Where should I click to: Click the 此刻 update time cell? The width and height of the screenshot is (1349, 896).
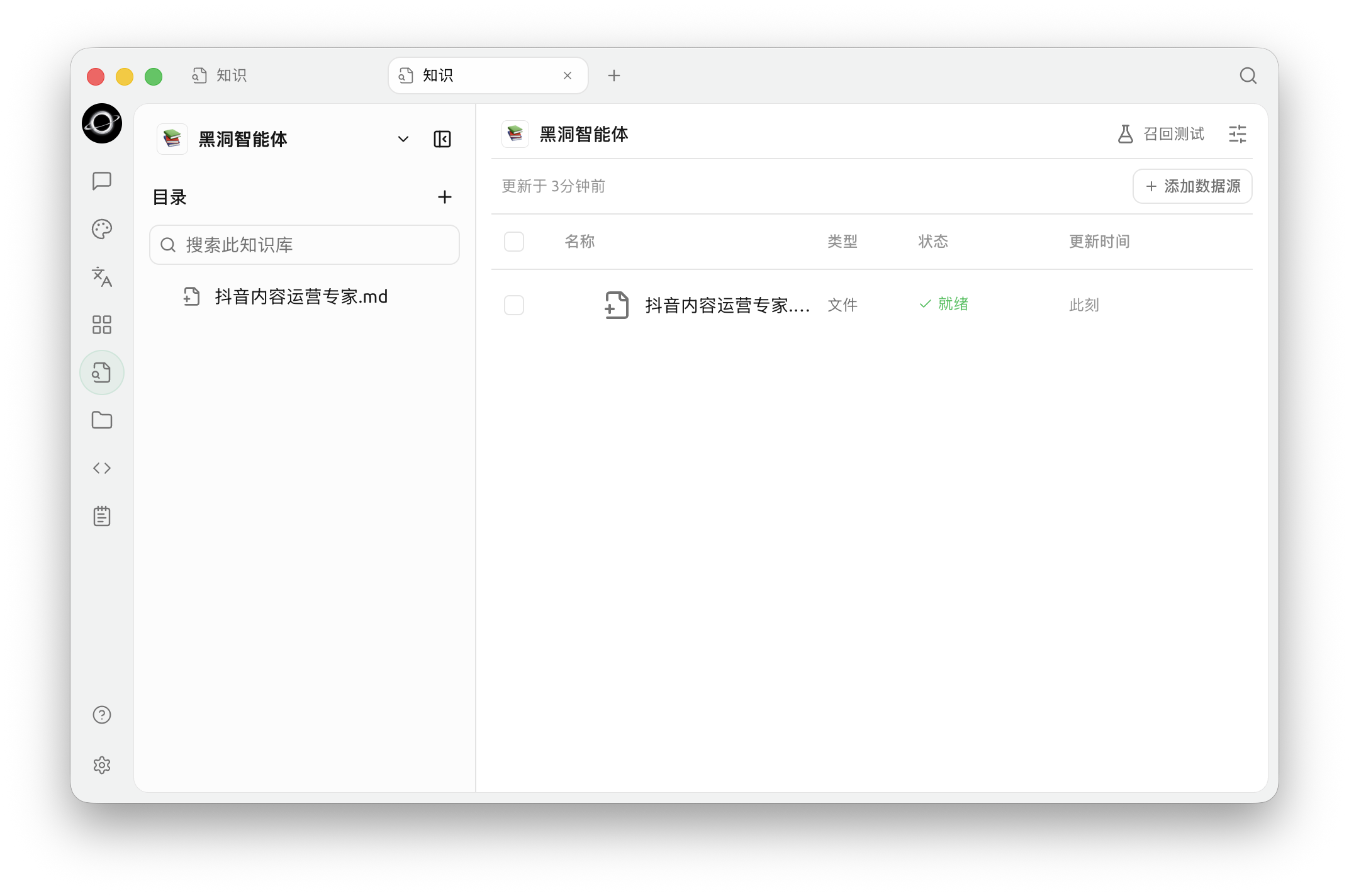point(1084,305)
